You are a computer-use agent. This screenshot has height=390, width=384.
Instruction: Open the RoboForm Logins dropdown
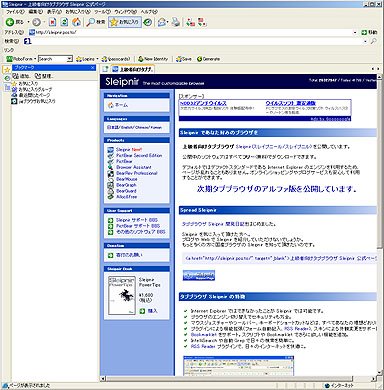87,59
